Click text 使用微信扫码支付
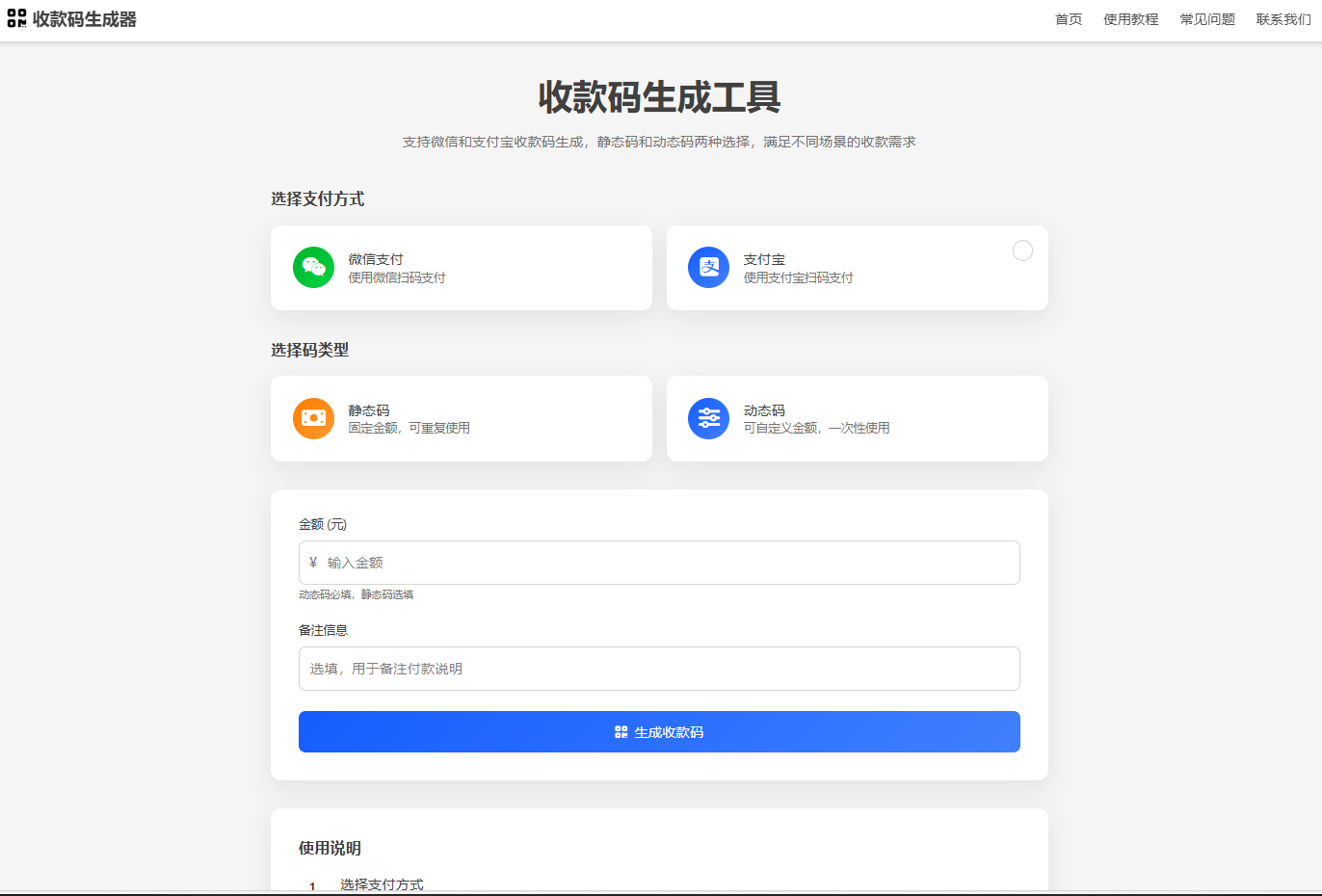The image size is (1322, 896). (x=397, y=277)
